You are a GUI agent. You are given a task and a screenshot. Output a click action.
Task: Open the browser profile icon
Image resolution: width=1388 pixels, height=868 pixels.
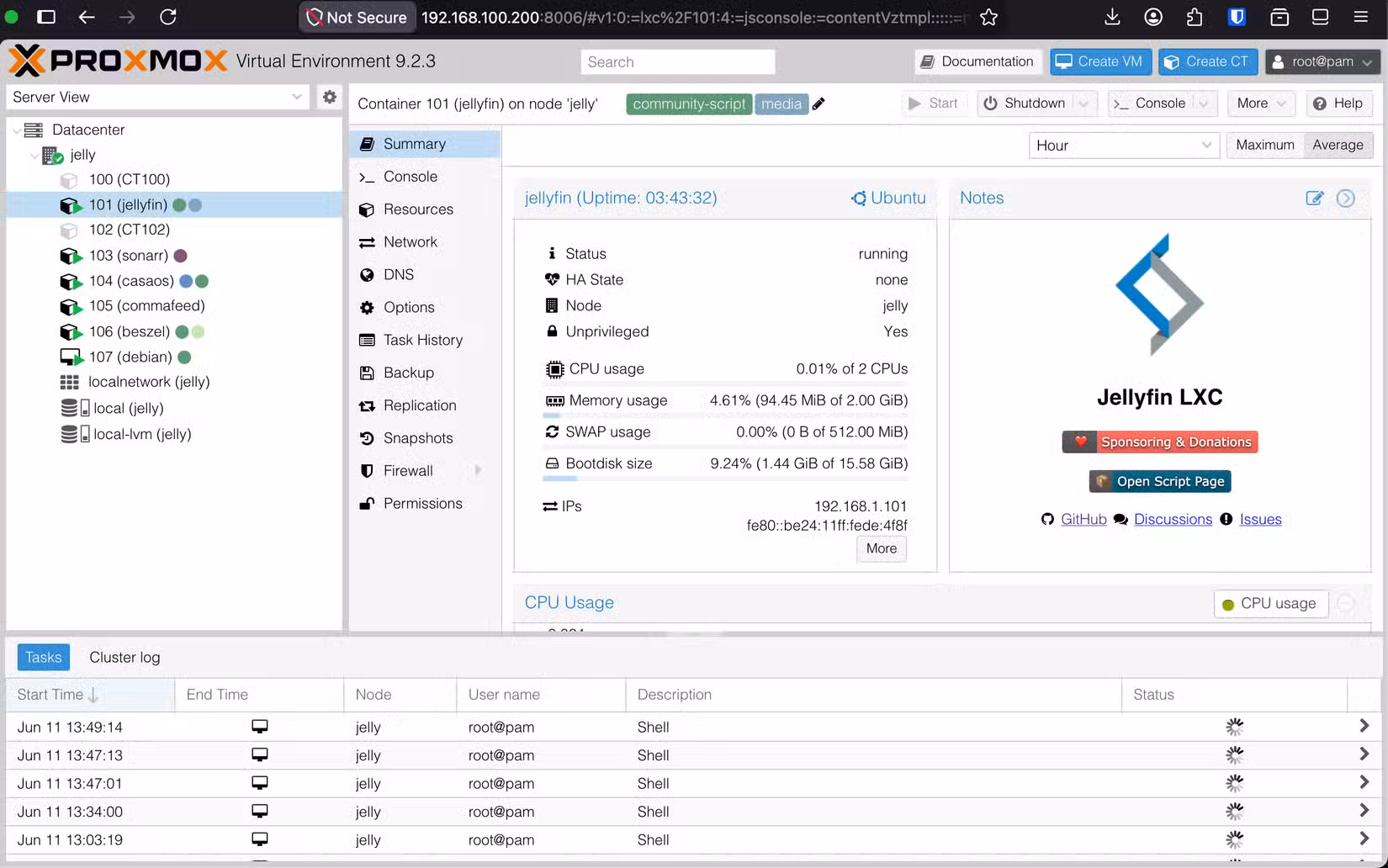coord(1153,17)
